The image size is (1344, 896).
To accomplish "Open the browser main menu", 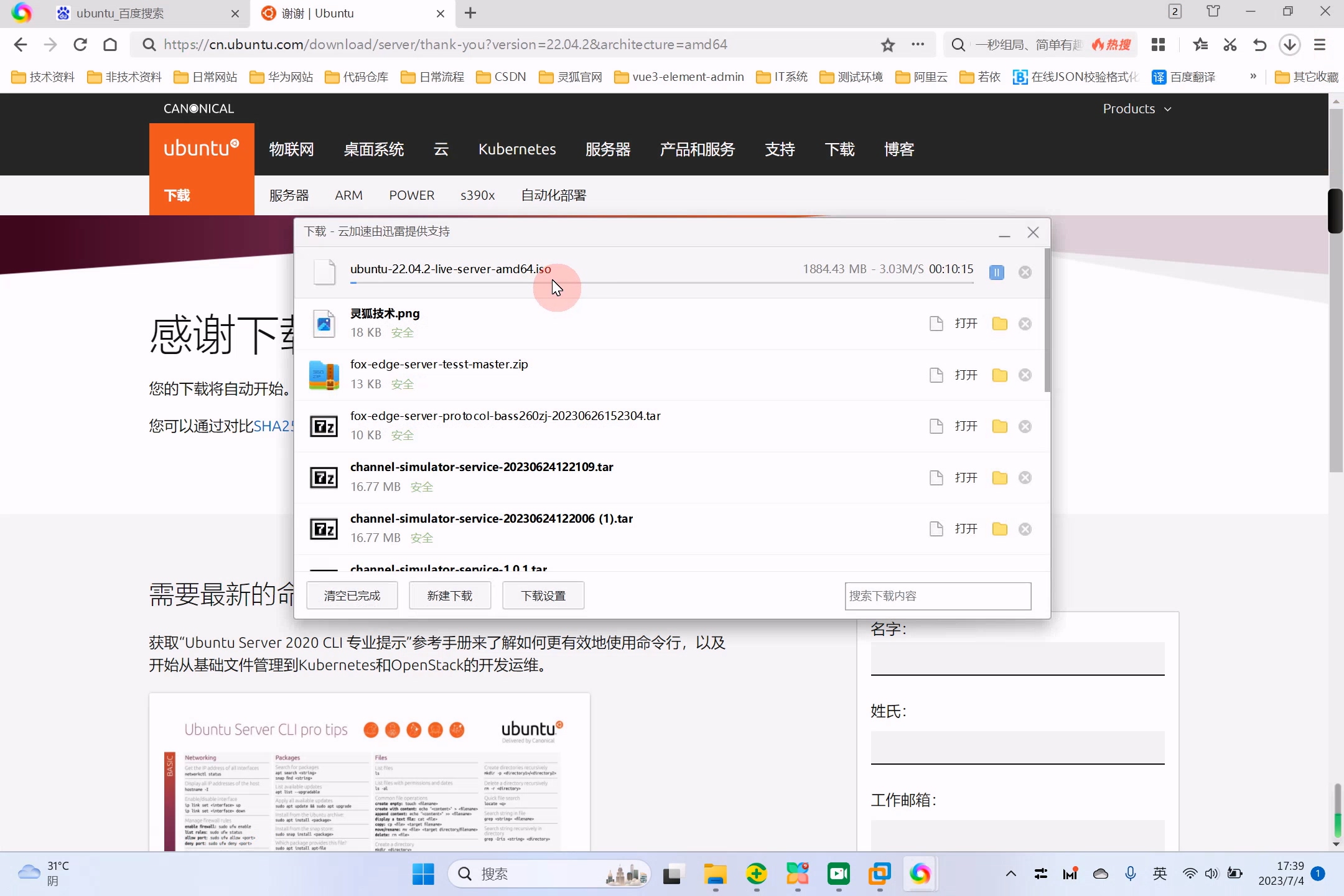I will tap(1320, 45).
